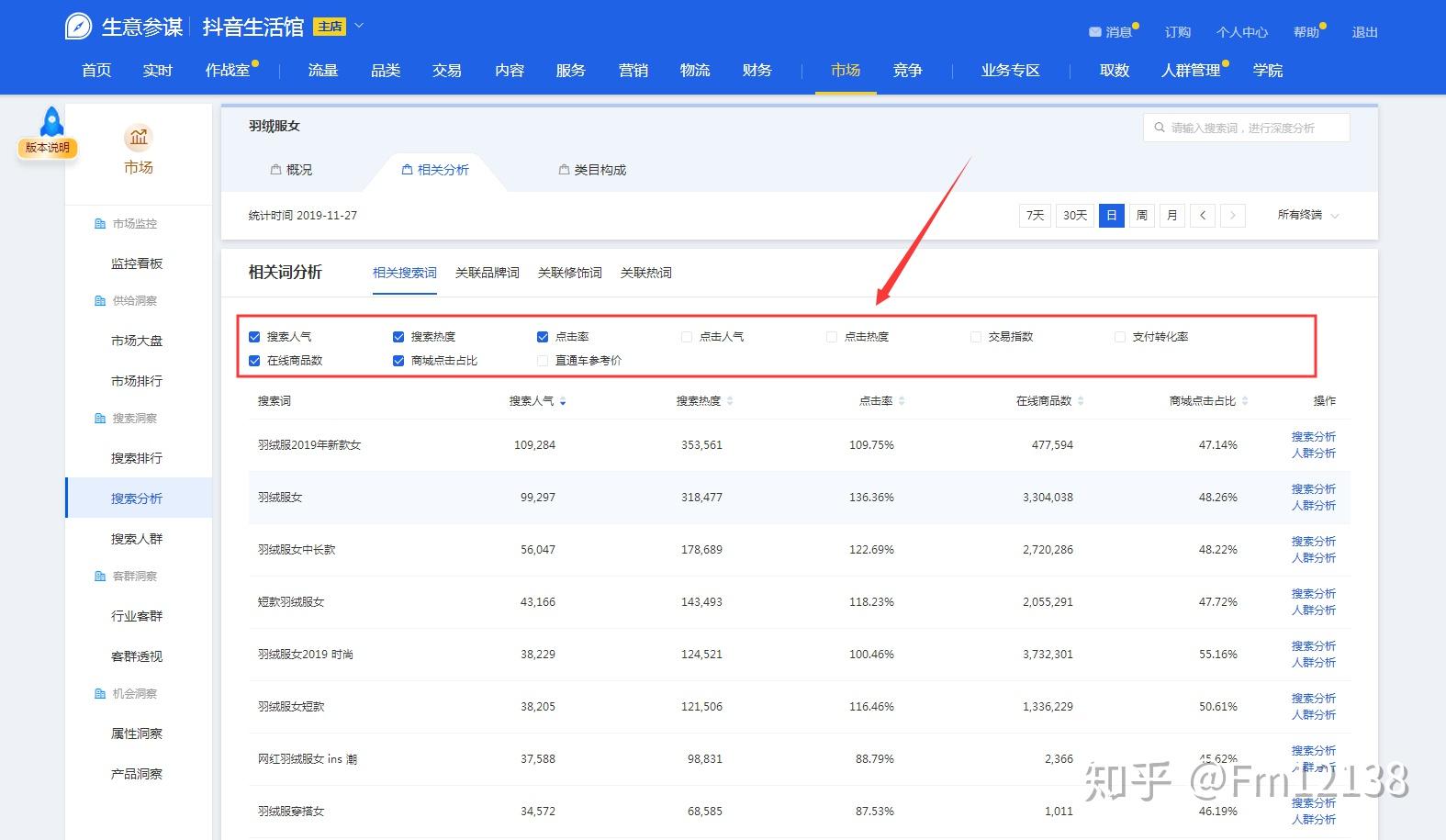The height and width of the screenshot is (840, 1446).
Task: Click the 羽绒服穿搭女 search term cell
Action: tap(291, 812)
